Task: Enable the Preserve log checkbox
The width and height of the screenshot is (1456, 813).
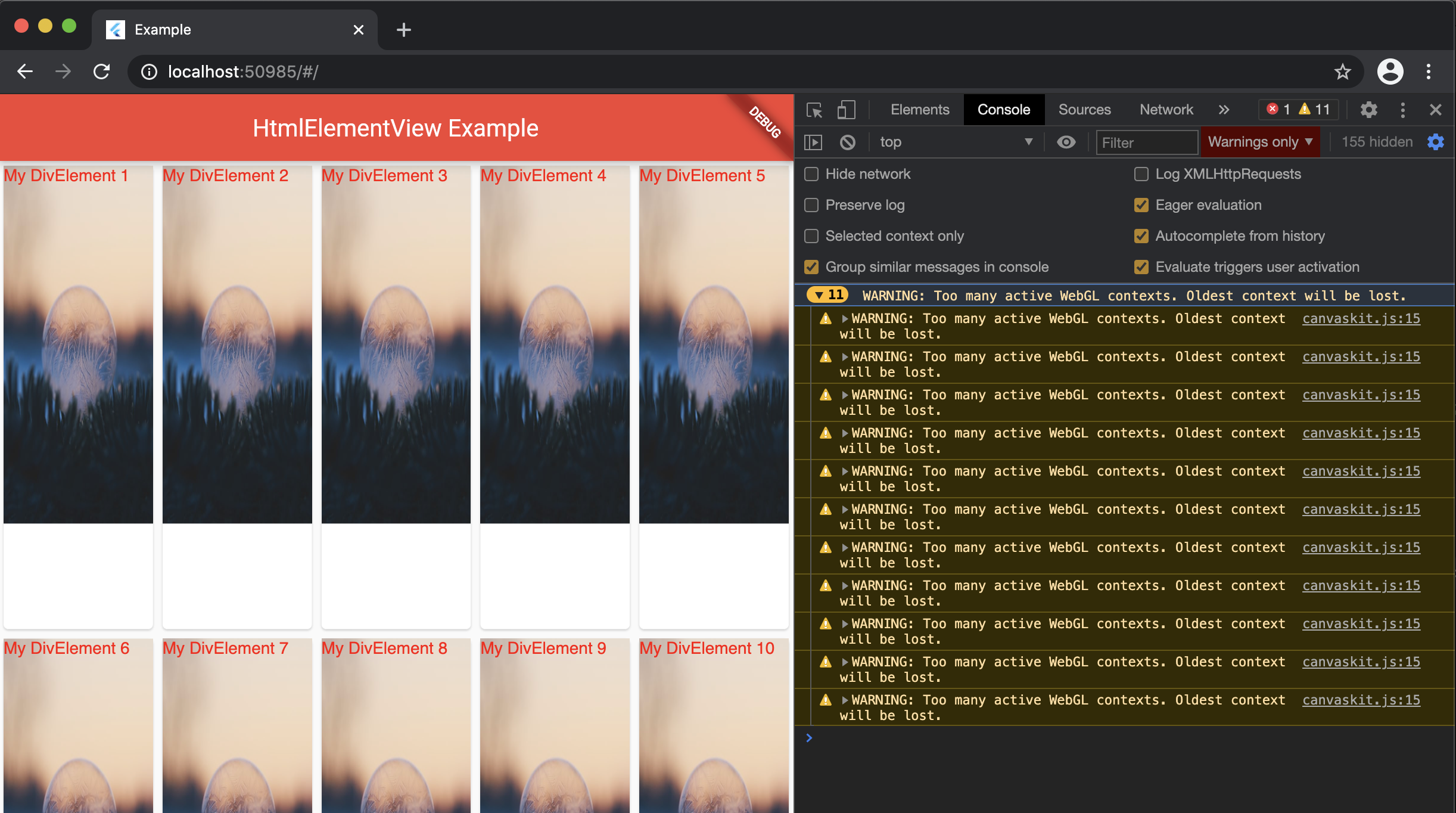Action: click(810, 205)
